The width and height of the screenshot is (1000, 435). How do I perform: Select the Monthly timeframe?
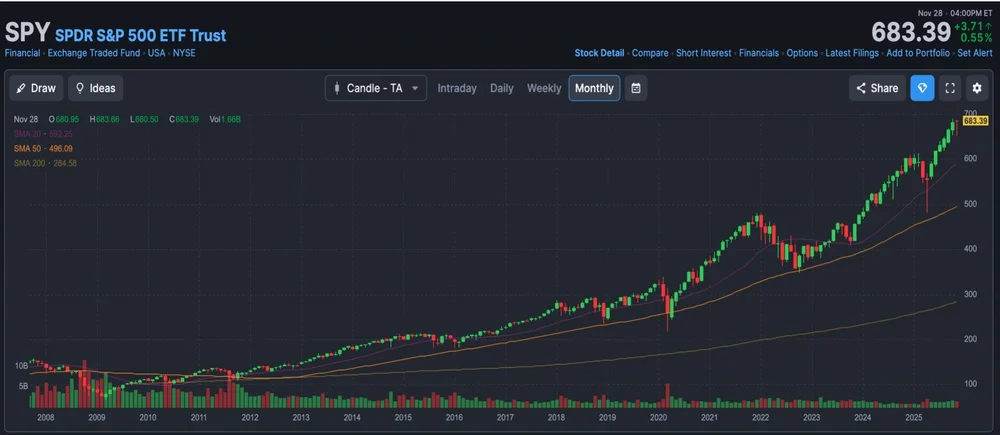coord(594,88)
